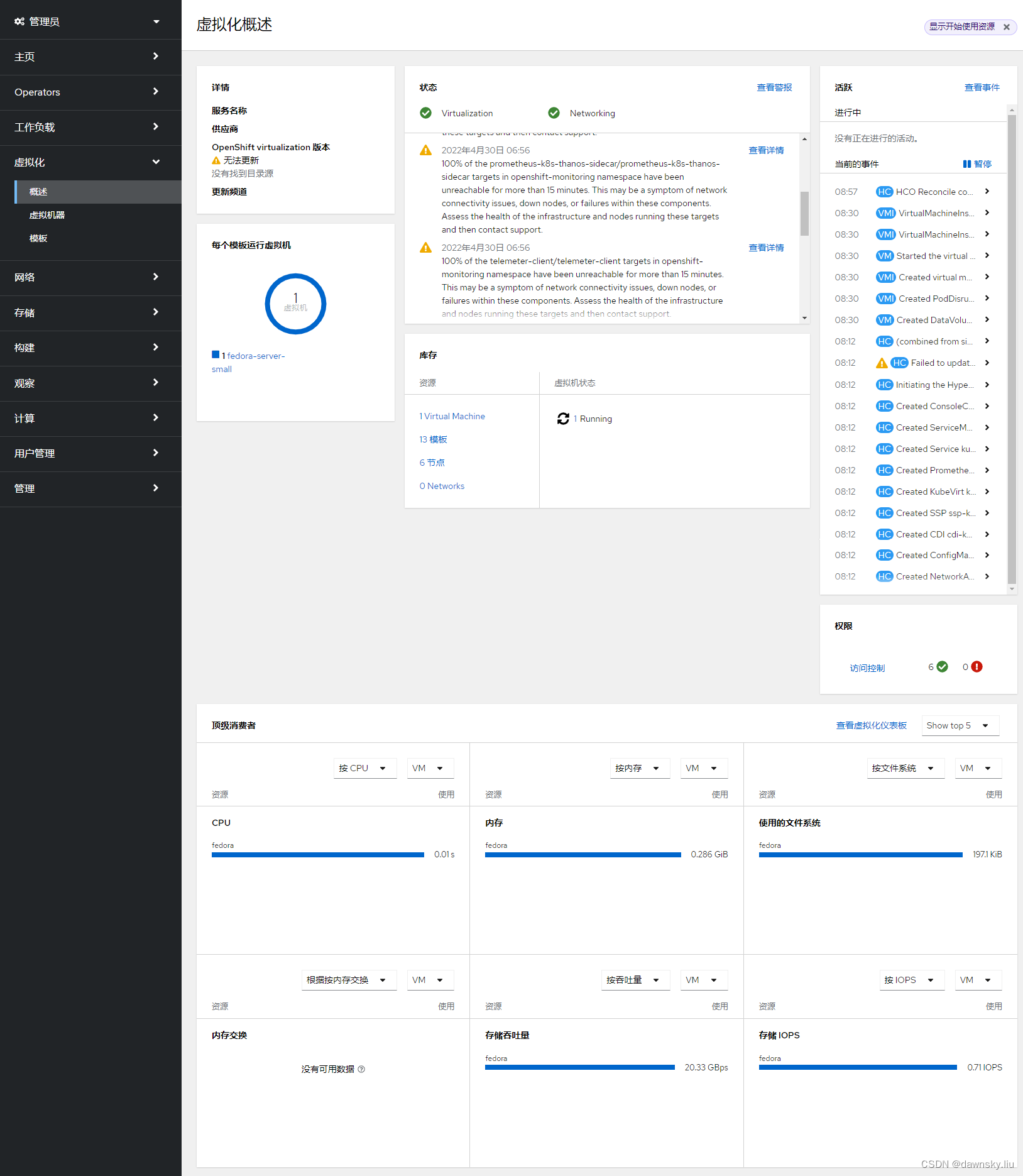The height and width of the screenshot is (1176, 1023).
Task: Open the 查看警报 link in the status panel
Action: 774,87
